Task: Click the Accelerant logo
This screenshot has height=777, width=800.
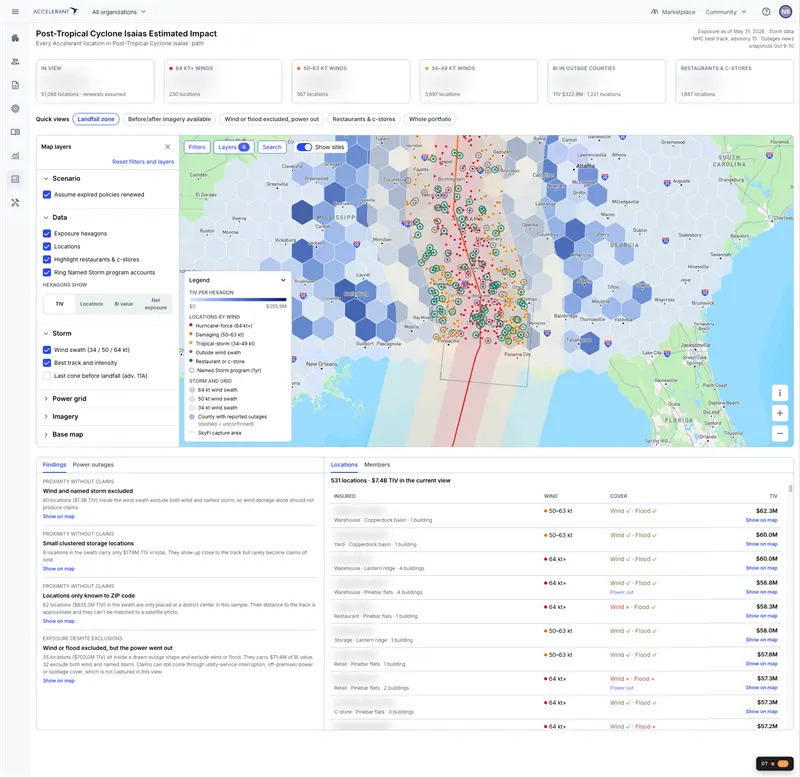Action: [x=56, y=12]
